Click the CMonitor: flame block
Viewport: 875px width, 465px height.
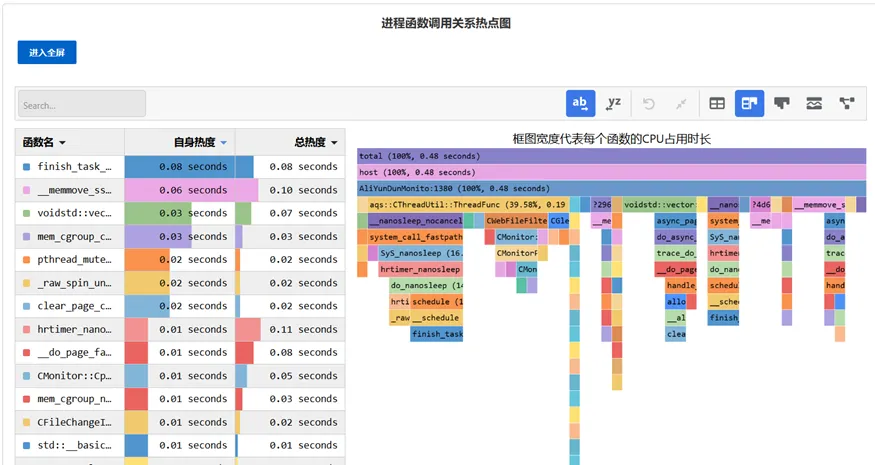click(516, 237)
